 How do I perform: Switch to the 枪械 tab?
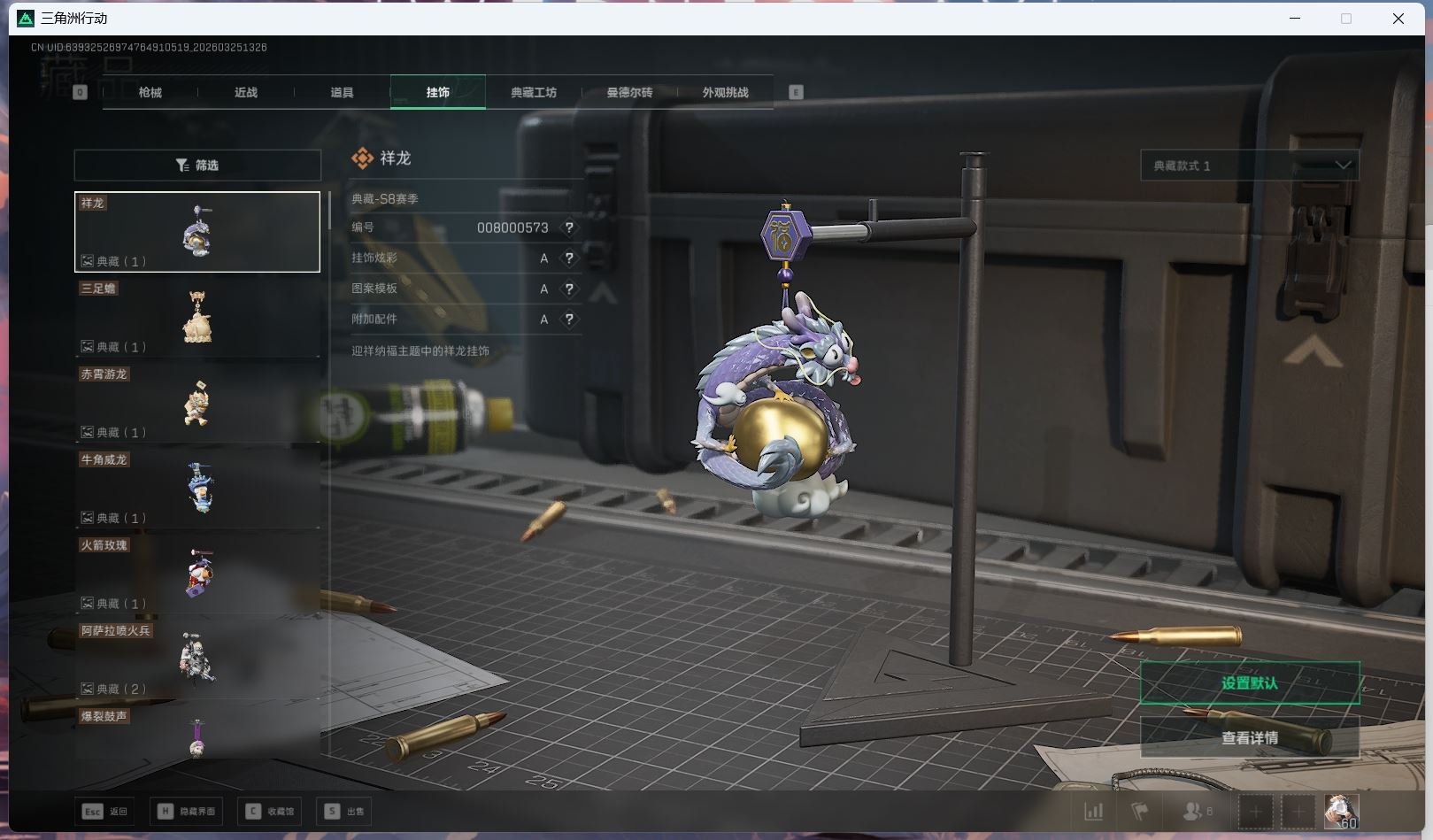[x=150, y=92]
